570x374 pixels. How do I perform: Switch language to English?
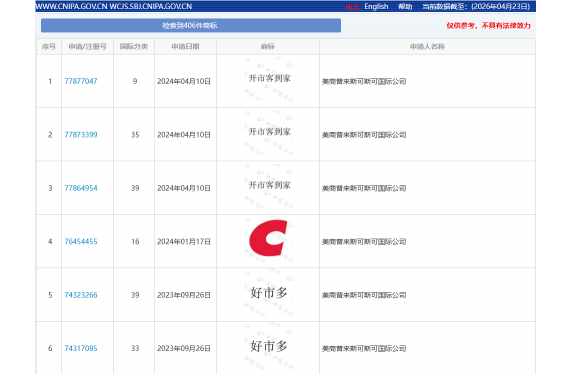(376, 7)
